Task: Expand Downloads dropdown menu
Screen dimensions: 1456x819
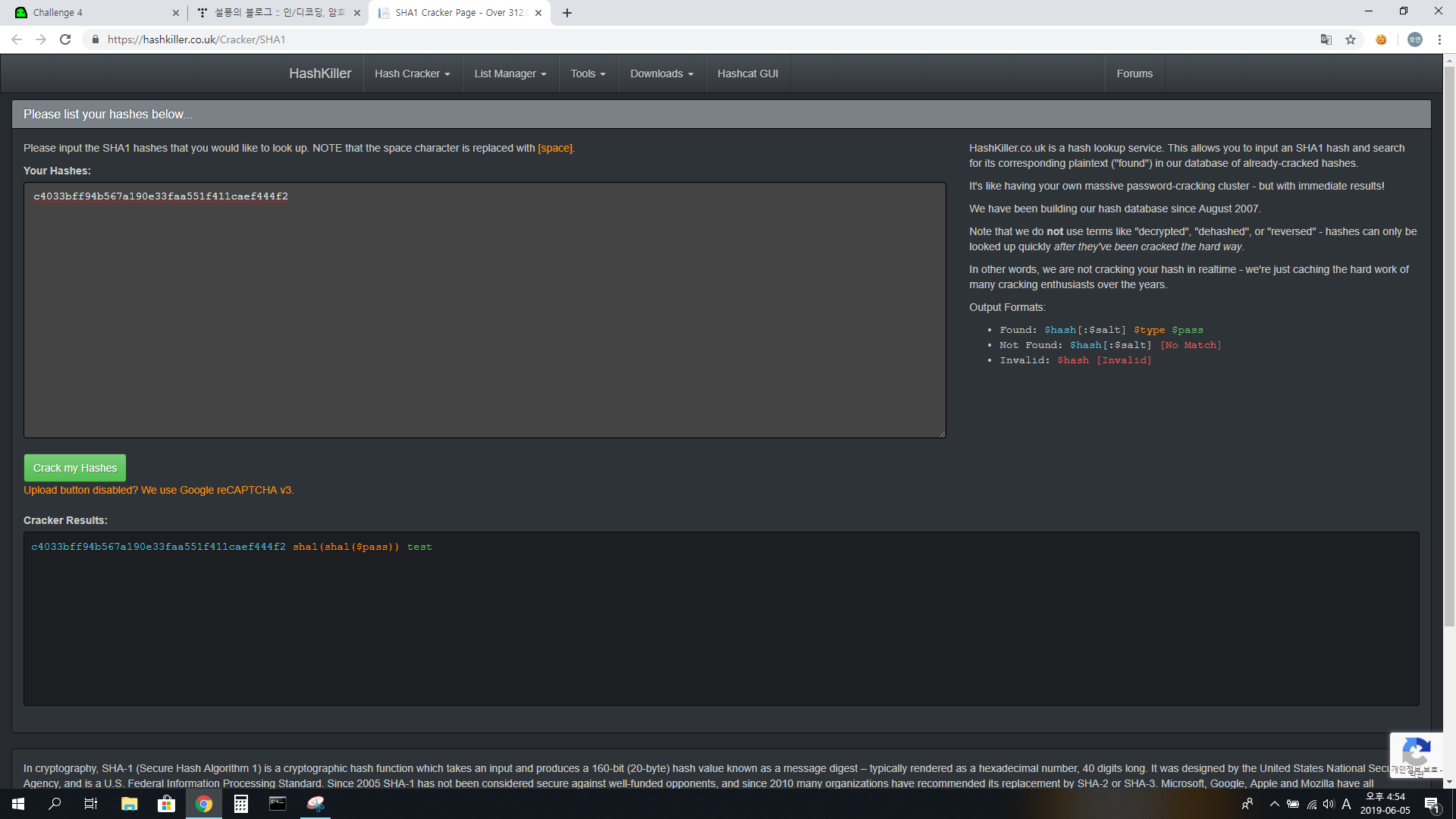Action: click(x=661, y=74)
